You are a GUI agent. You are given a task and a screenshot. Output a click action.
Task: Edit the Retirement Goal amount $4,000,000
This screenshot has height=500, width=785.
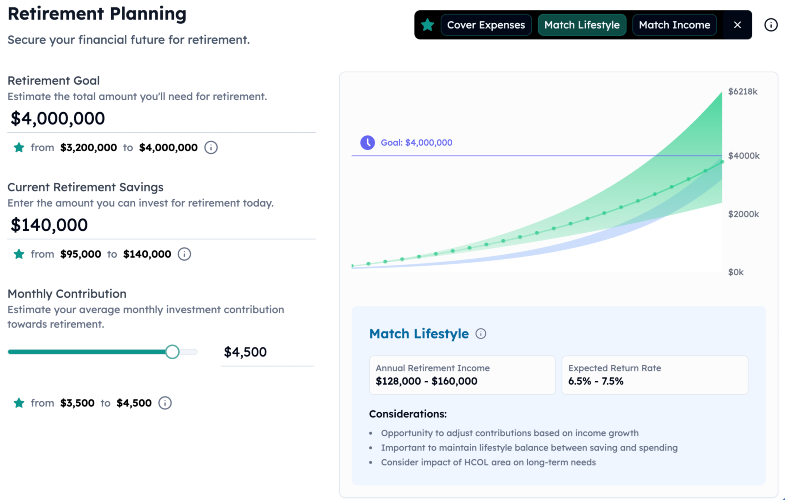pyautogui.click(x=161, y=119)
